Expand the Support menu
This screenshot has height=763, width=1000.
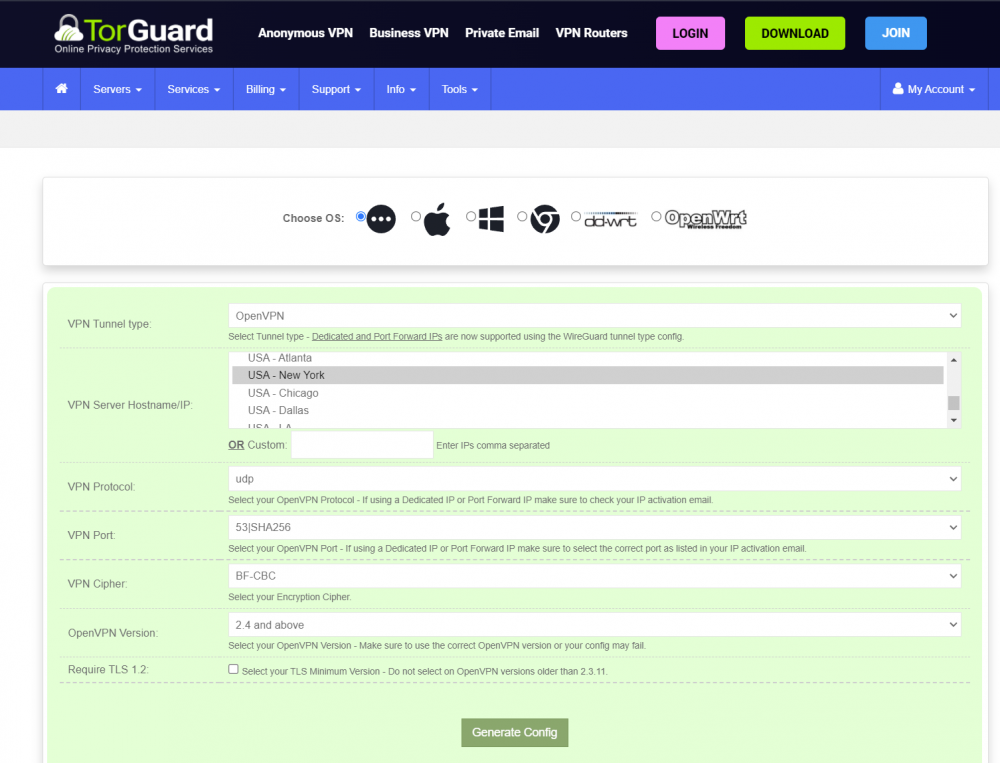pos(336,89)
